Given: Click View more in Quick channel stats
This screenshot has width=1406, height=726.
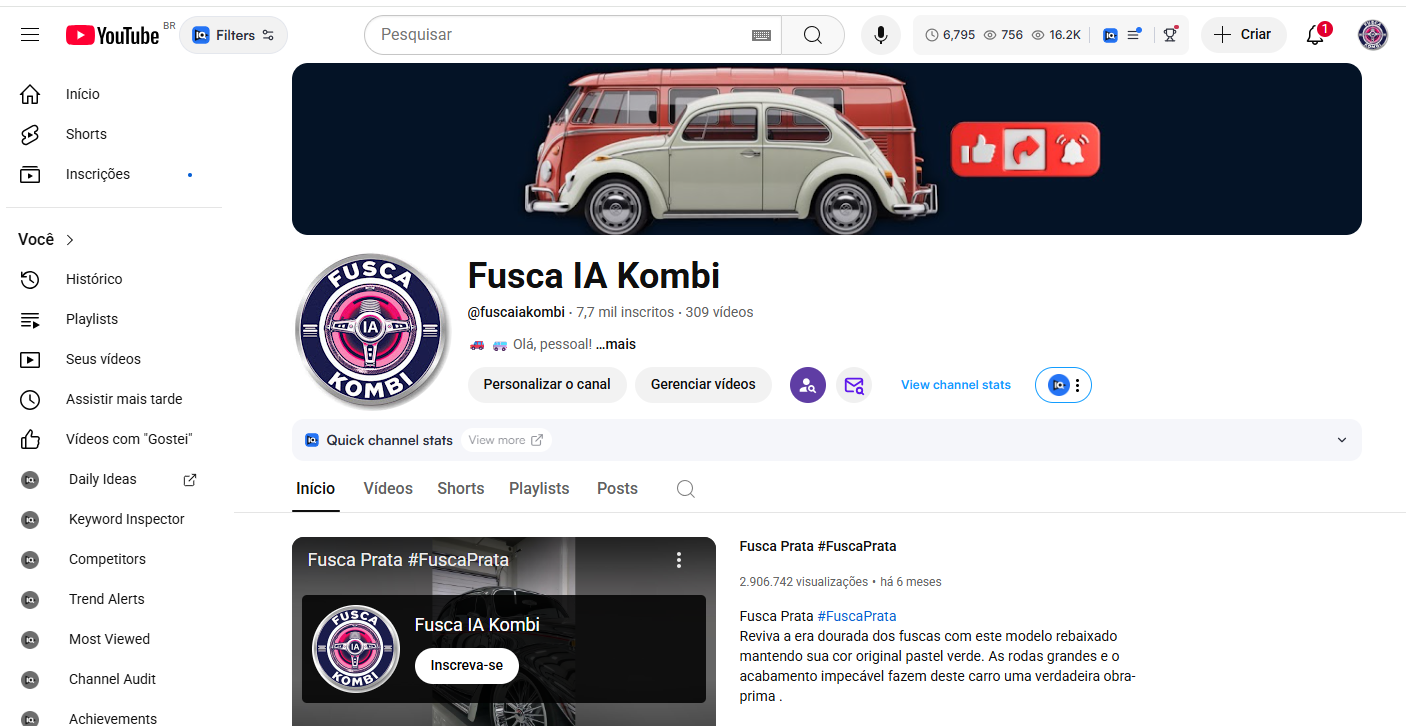Looking at the screenshot, I should 506,440.
